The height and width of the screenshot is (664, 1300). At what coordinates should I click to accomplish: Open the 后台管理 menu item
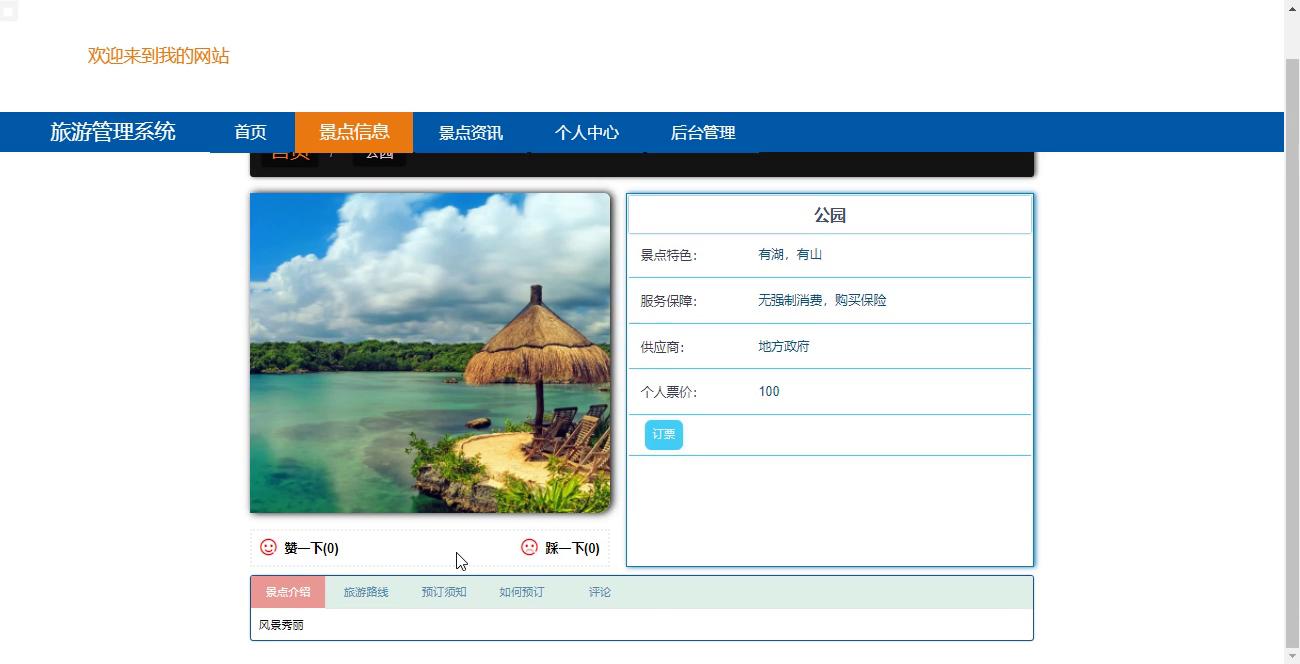[x=702, y=132]
